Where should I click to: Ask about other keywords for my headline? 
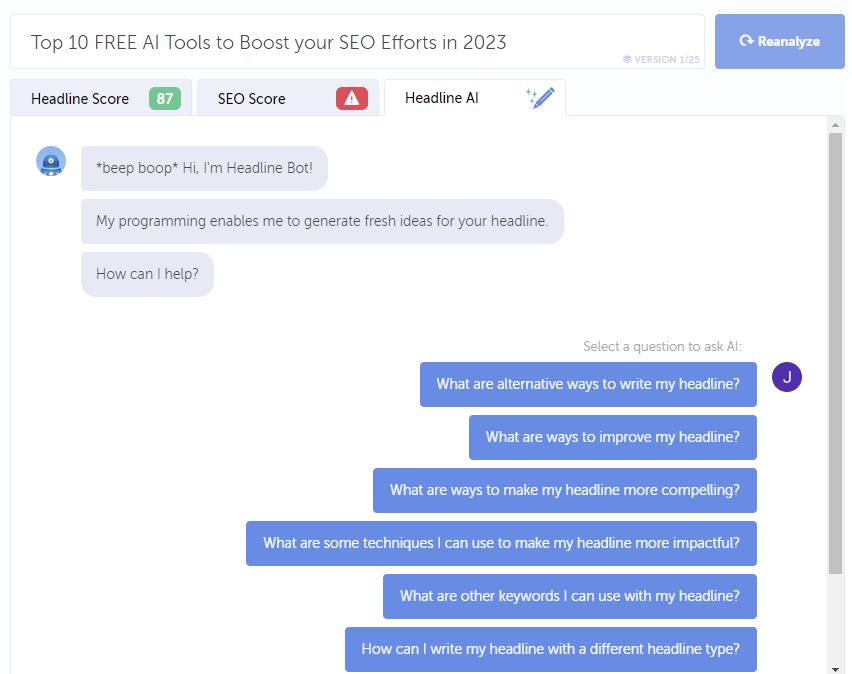point(570,596)
